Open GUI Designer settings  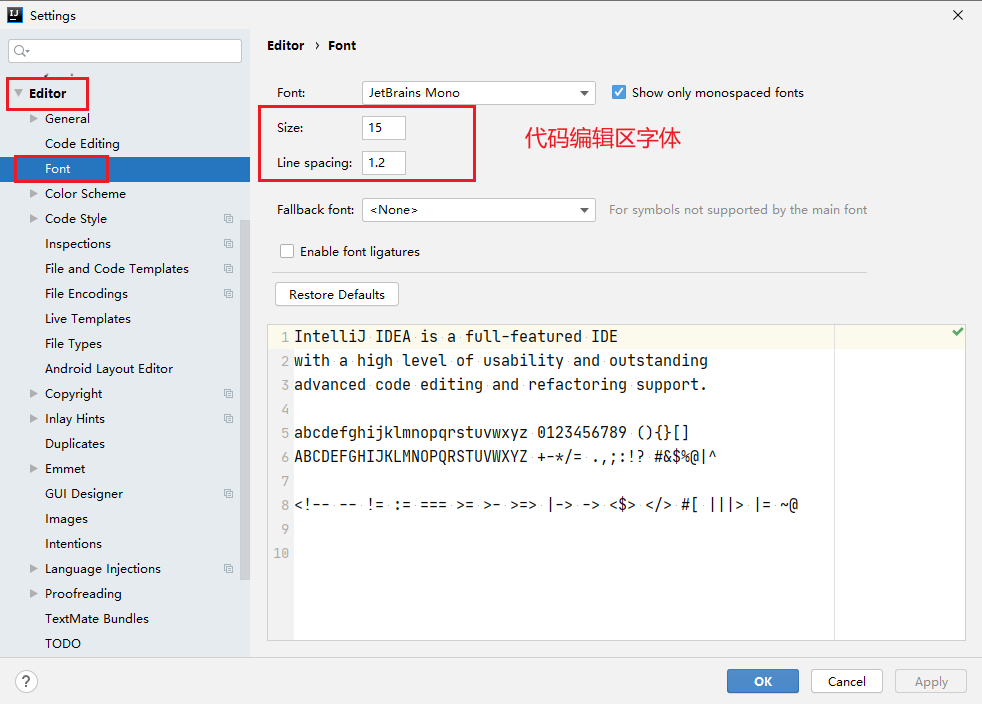coord(84,494)
